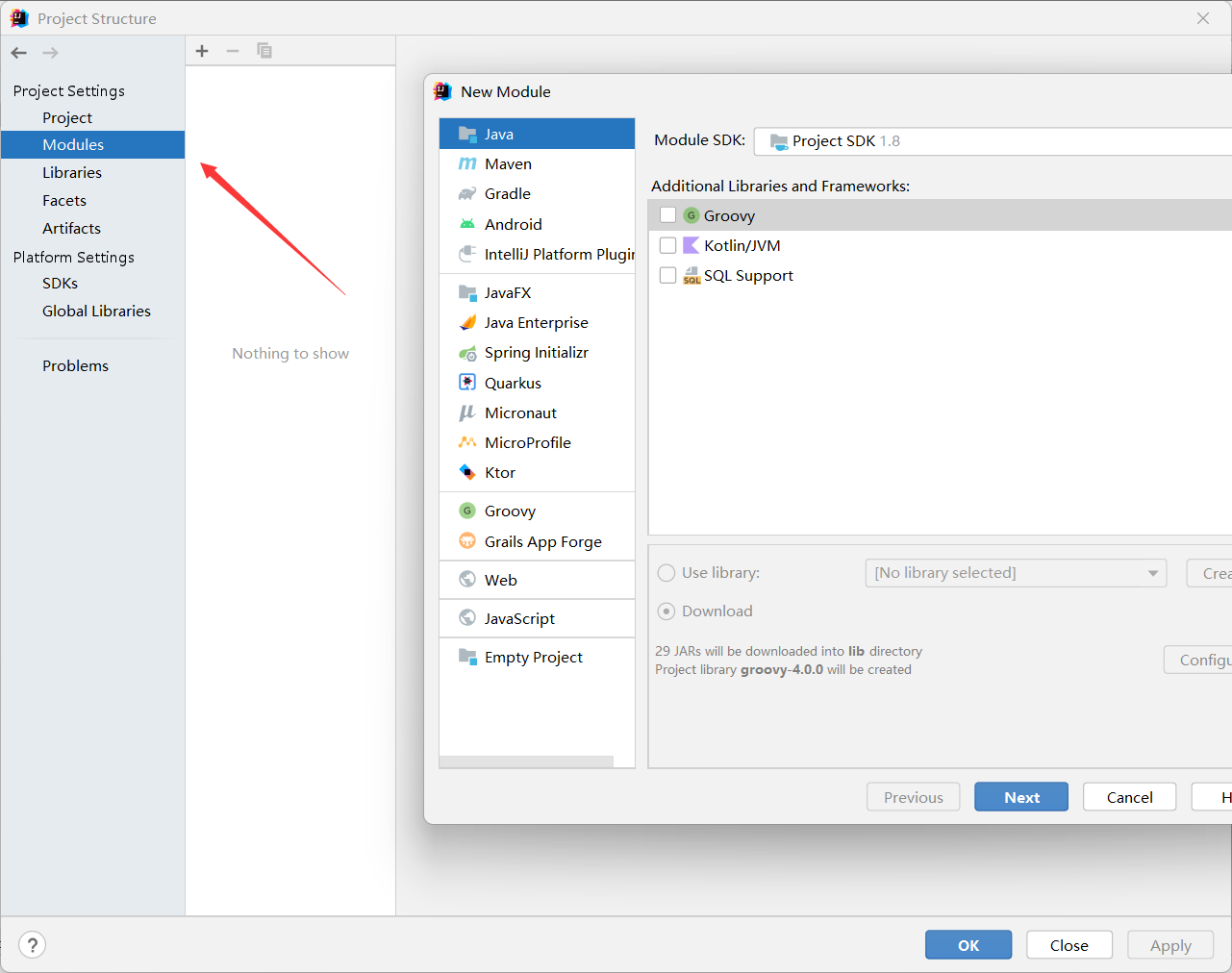
Task: Select Micronaut module type
Action: pos(537,412)
